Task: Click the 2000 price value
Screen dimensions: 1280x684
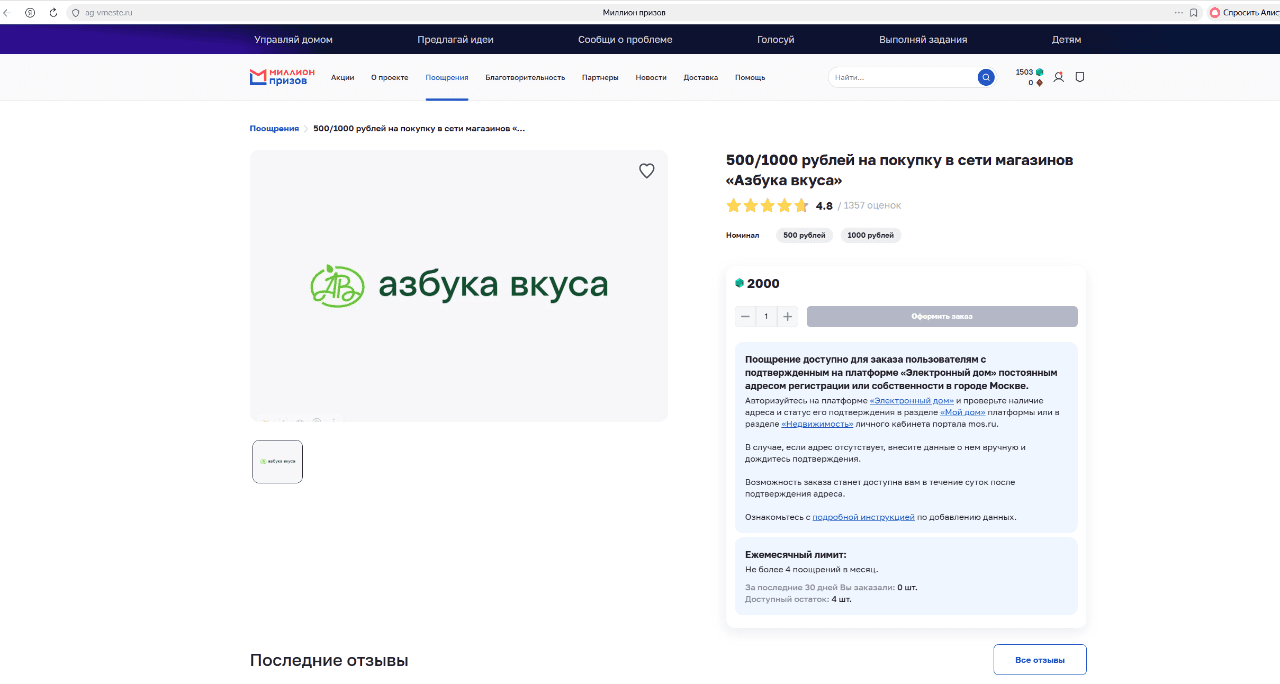Action: (x=763, y=283)
